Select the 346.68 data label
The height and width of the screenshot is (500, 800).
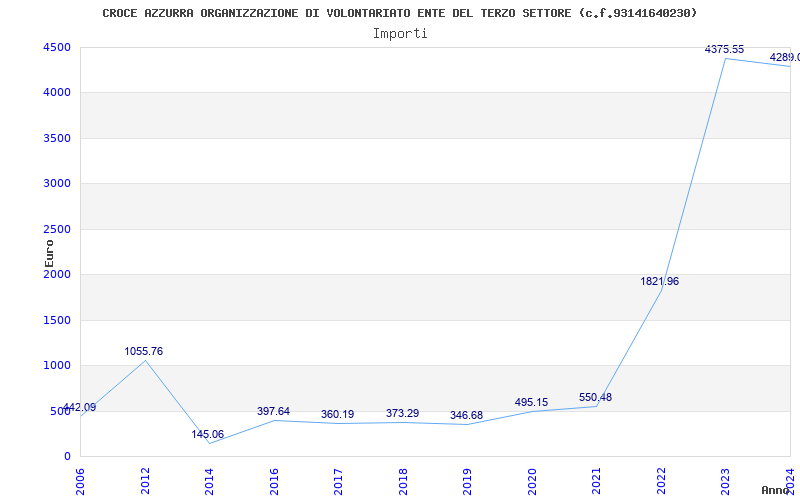[x=466, y=415]
